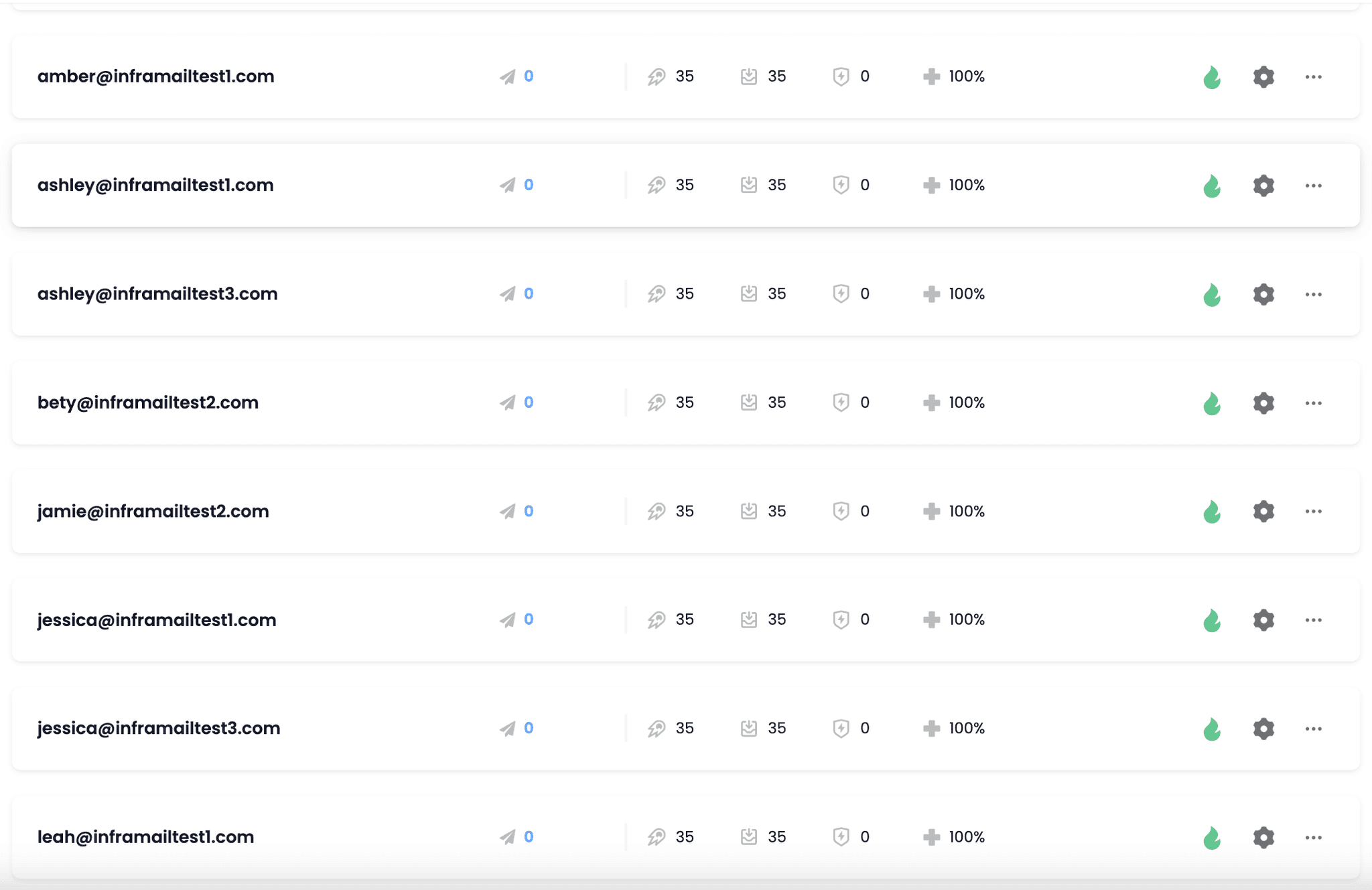
Task: Click the 100% health score for leah@inframailtest1.com
Action: [967, 837]
